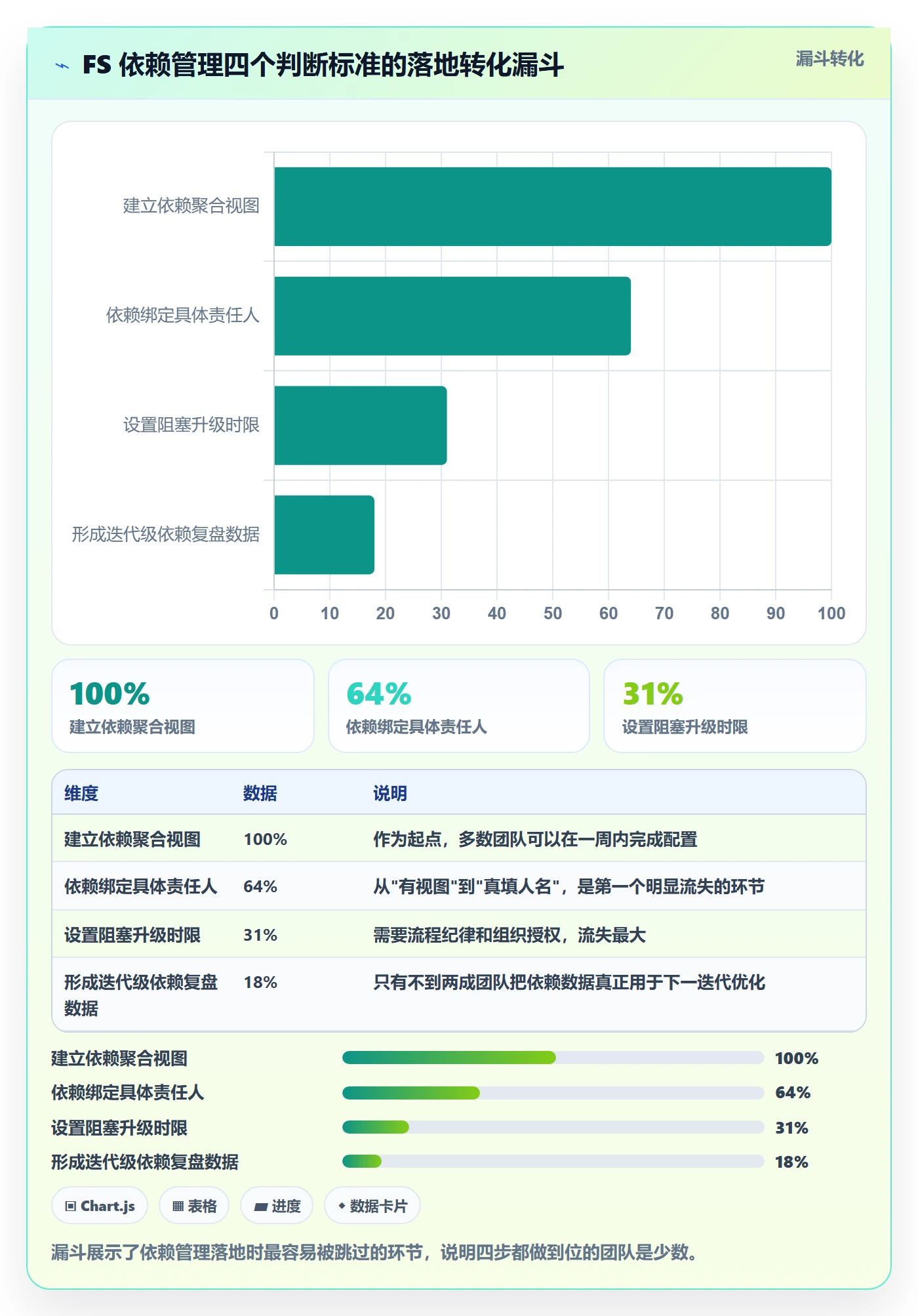Click the 18% label in the progress list
The image size is (918, 1316).
click(791, 1162)
